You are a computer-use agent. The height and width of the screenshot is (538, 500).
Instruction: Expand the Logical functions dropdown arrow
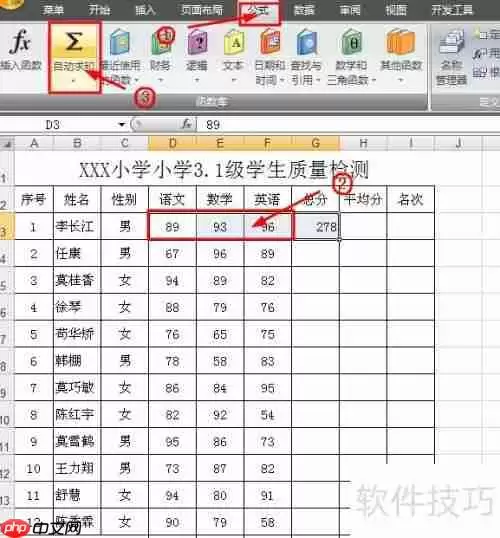(197, 81)
